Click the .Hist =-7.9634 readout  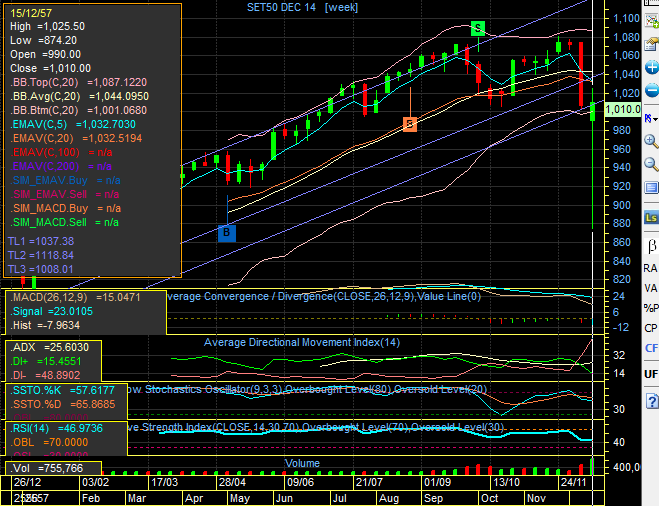click(45, 325)
